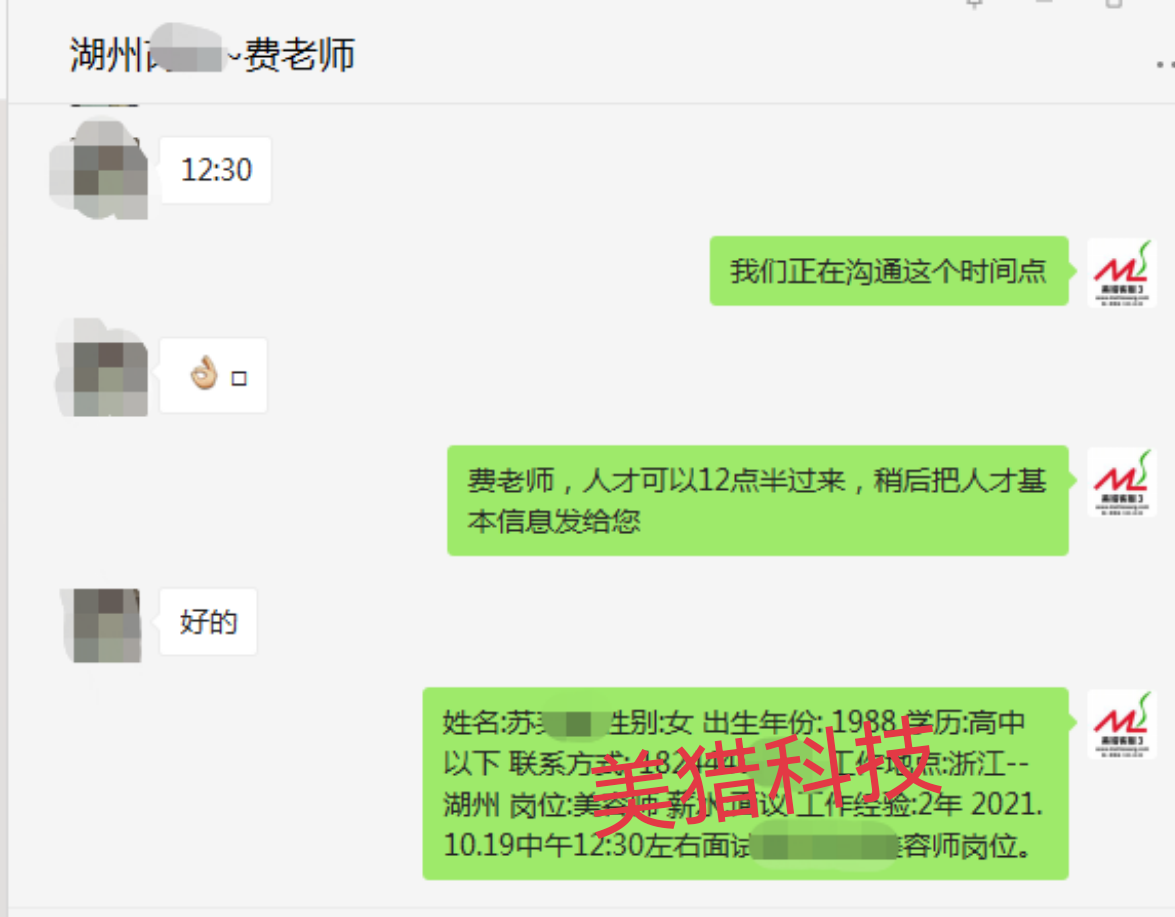Open the sender logo avatar next to 我们正在沟通这个时间点
Viewport: 1175px width, 917px height.
coord(1122,273)
